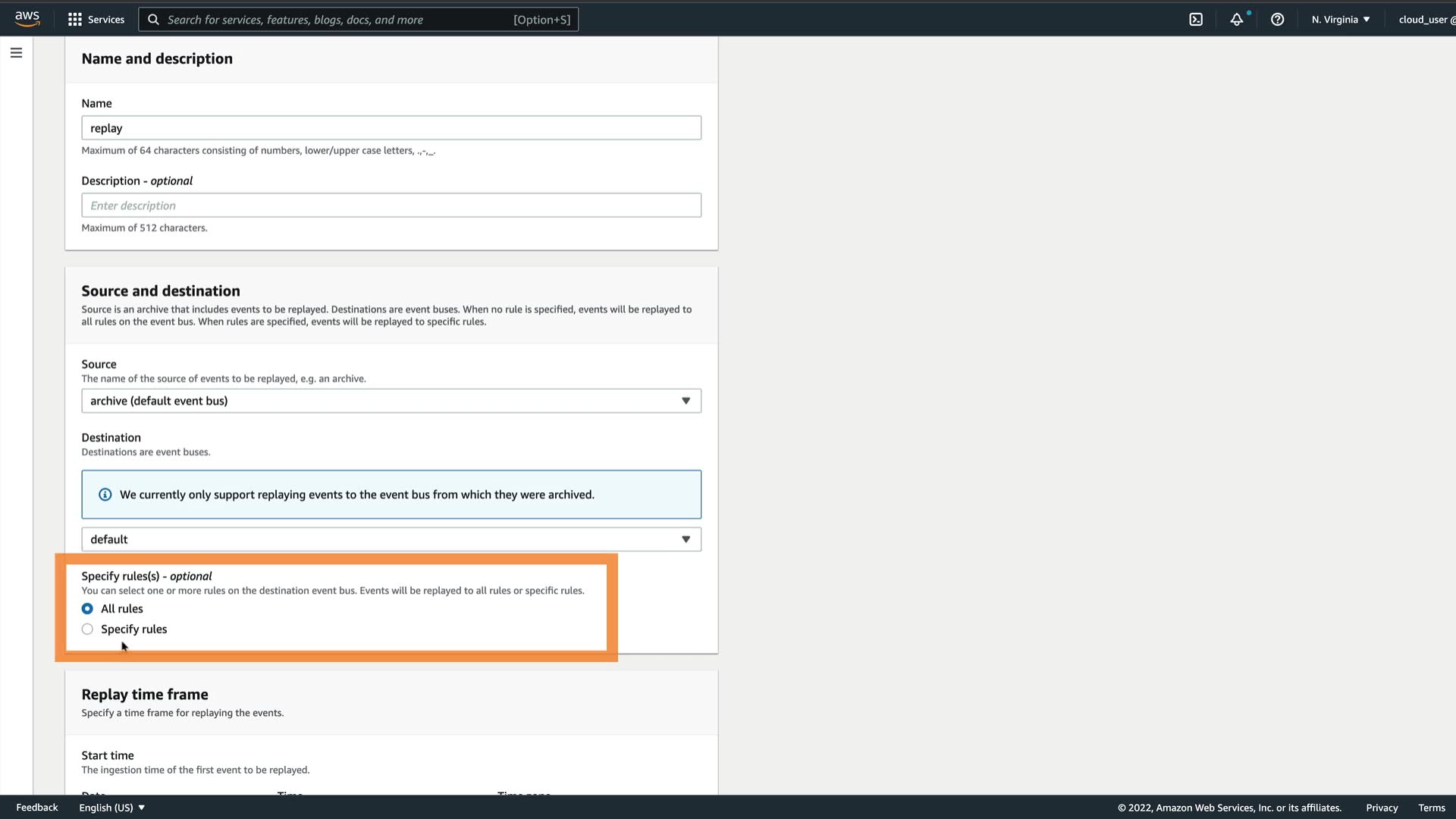Open the Privacy link
The height and width of the screenshot is (819, 1456).
[1382, 808]
